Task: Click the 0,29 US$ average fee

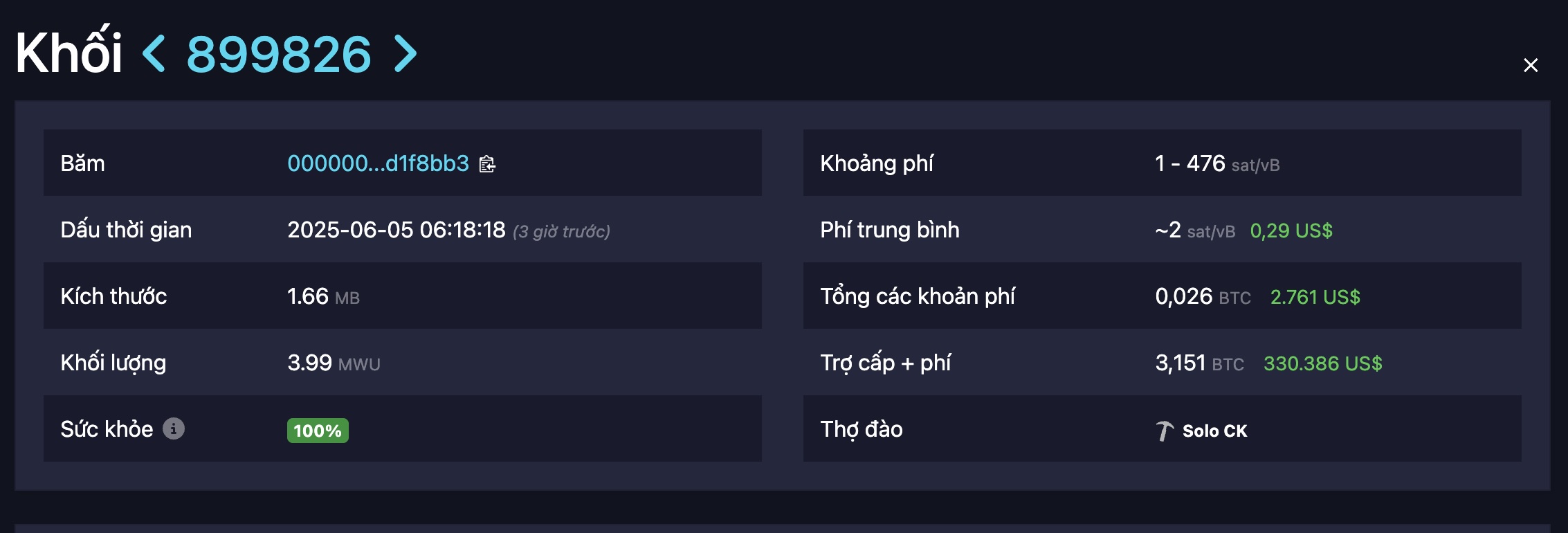Action: [1291, 231]
